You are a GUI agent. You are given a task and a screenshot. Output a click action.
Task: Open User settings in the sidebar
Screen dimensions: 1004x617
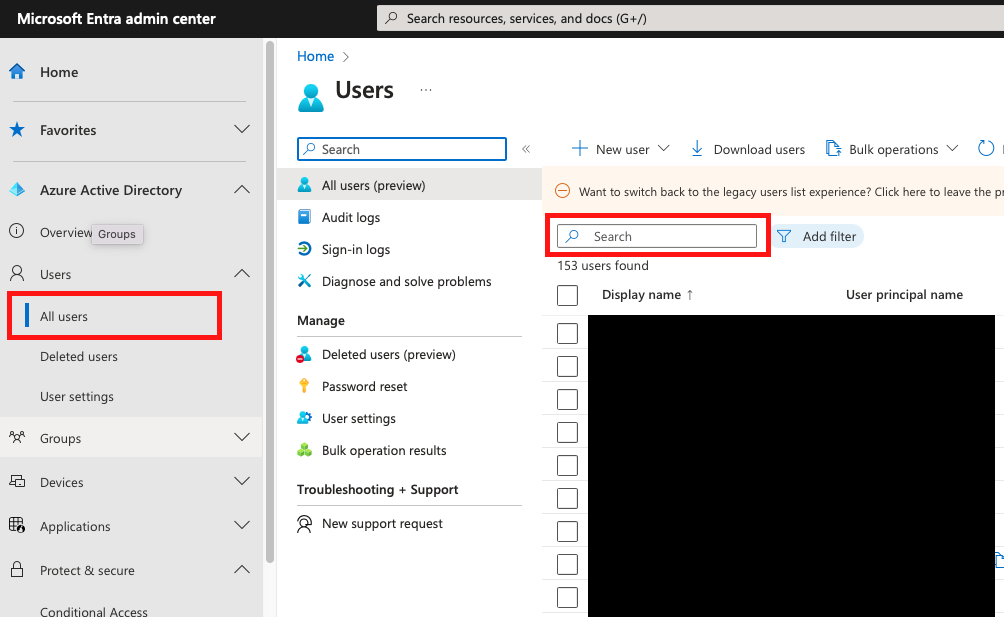77,397
